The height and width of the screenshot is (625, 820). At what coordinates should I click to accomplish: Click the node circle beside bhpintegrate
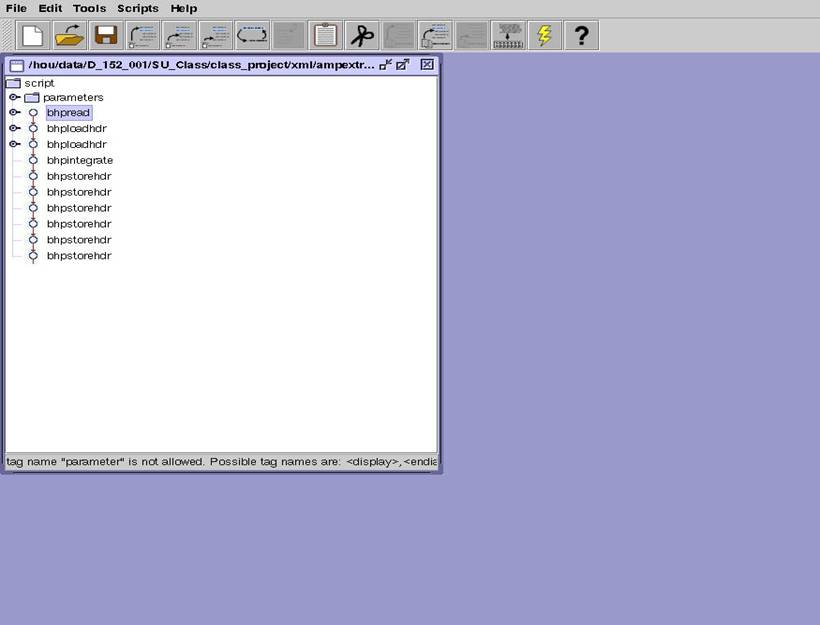33,160
